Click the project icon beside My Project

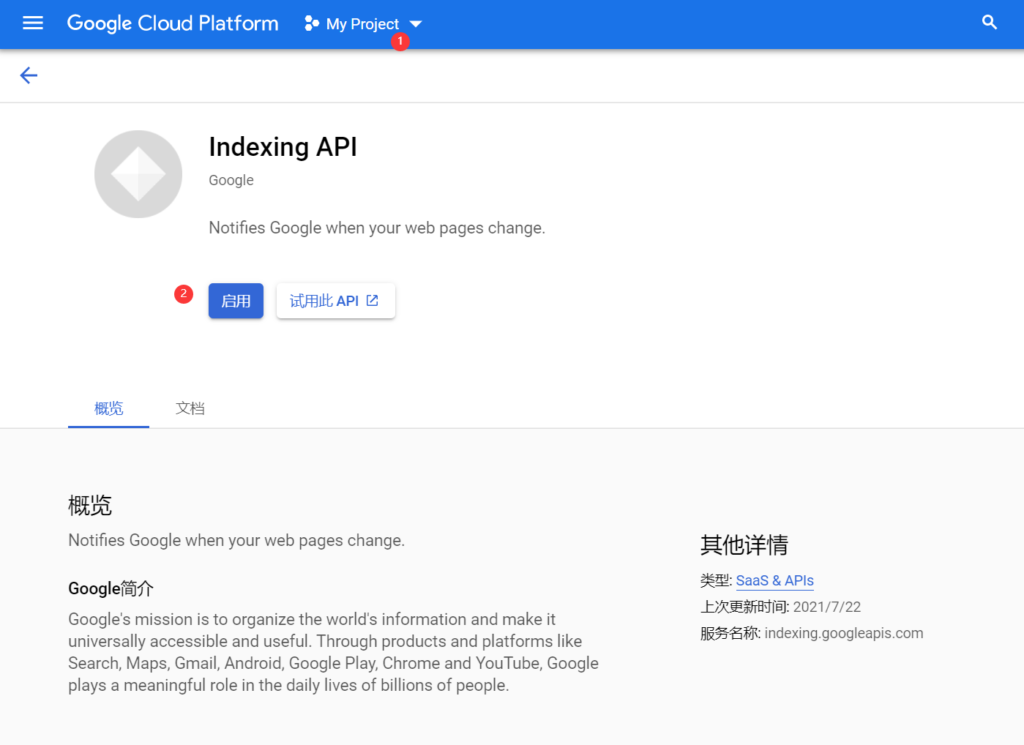click(310, 23)
